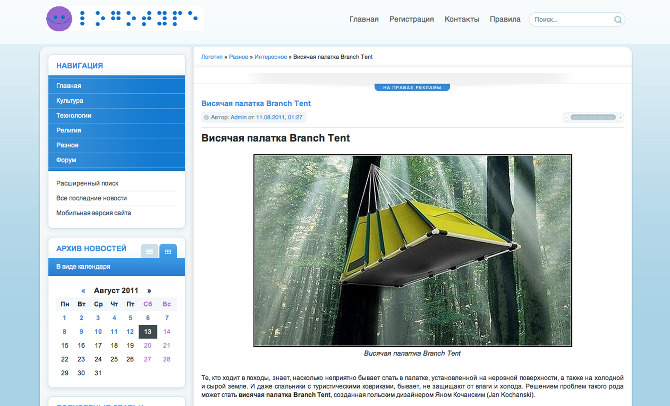This screenshot has height=406, width=670.
Task: Open Все последние новости link
Action: tap(91, 198)
